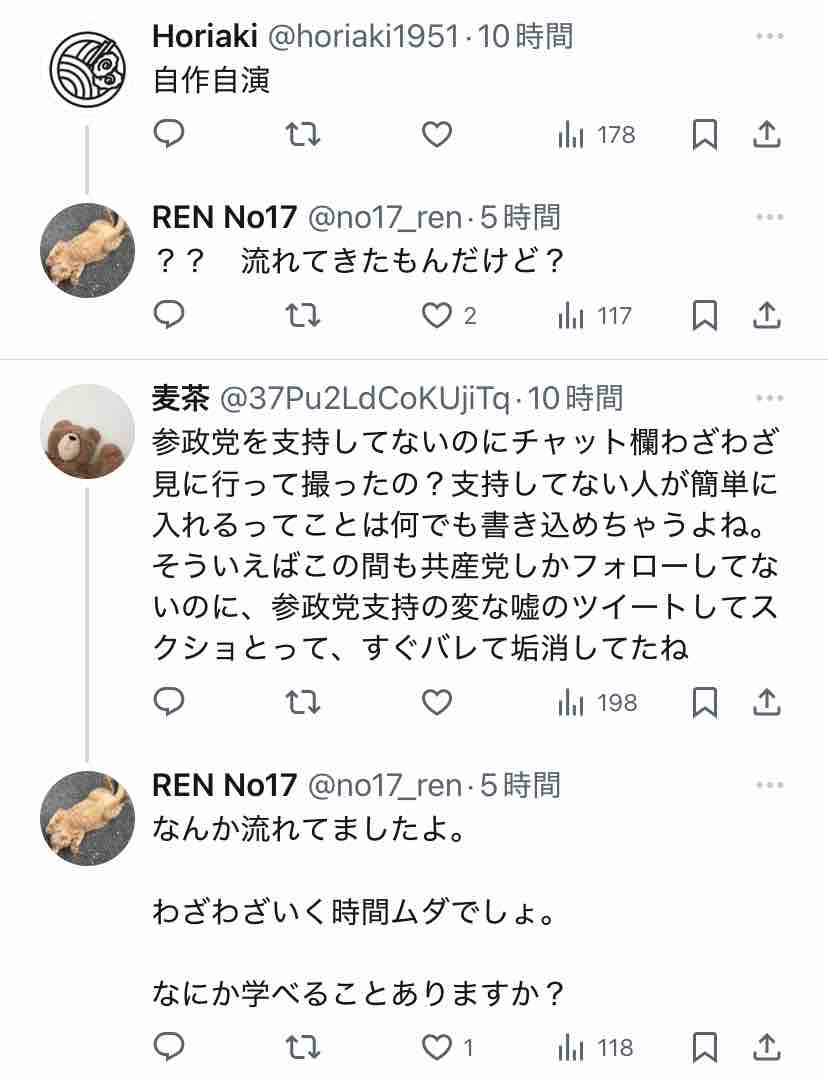828x1084 pixels.
Task: Open more options on last REN No17 reply
Action: (x=769, y=785)
